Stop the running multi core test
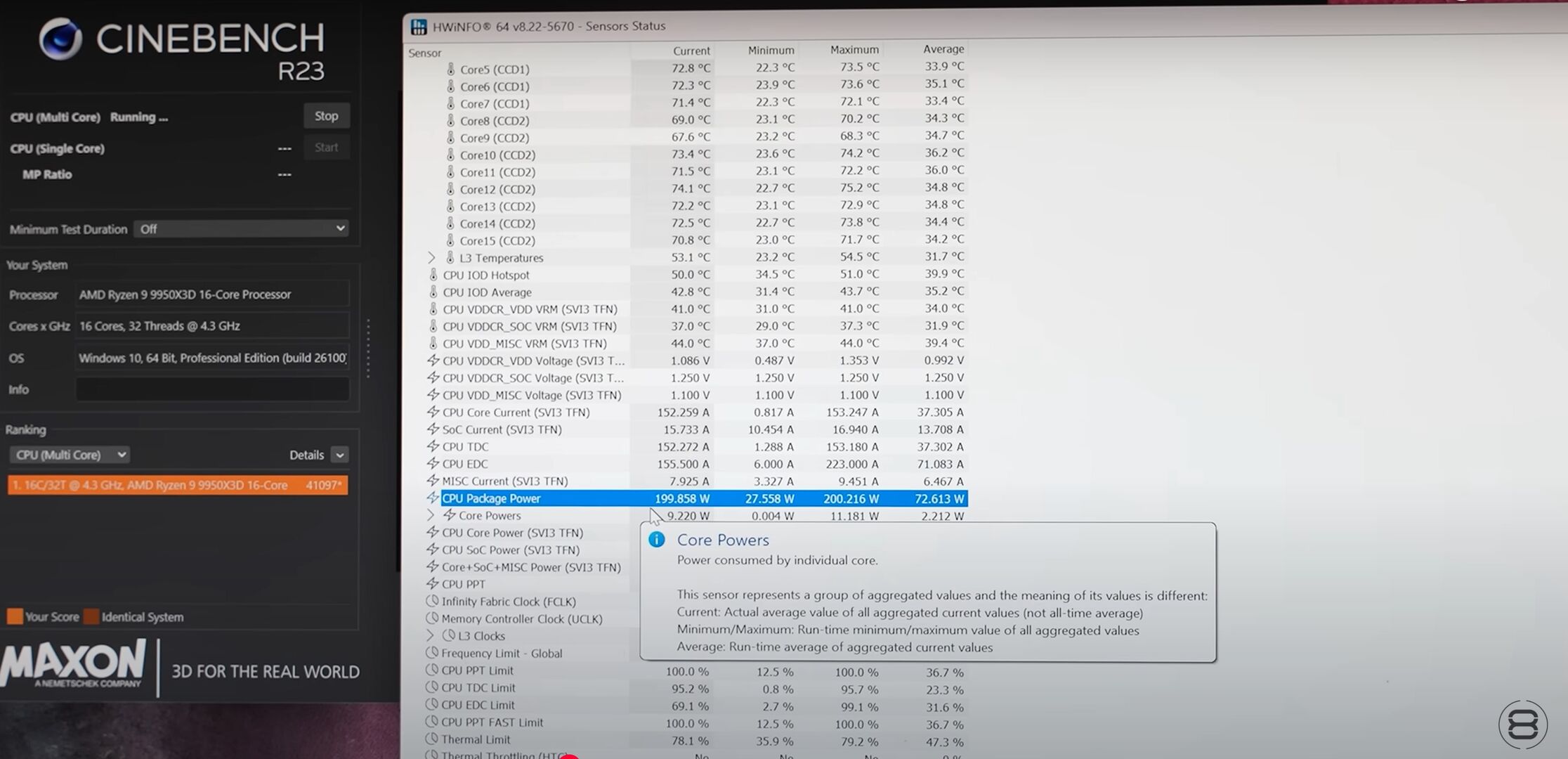Viewport: 1568px width, 759px height. (326, 116)
